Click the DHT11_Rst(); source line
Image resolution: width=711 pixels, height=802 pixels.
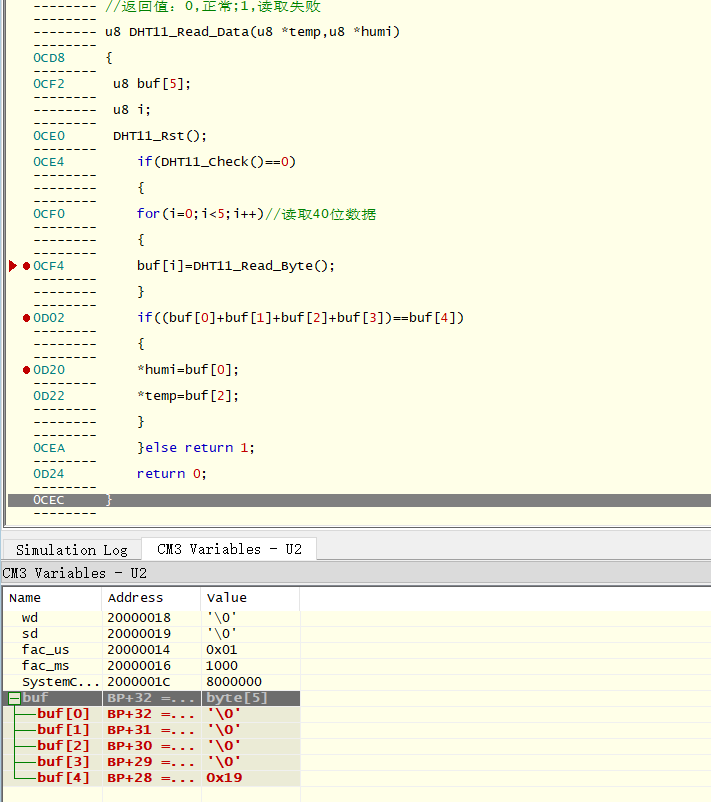tap(160, 136)
